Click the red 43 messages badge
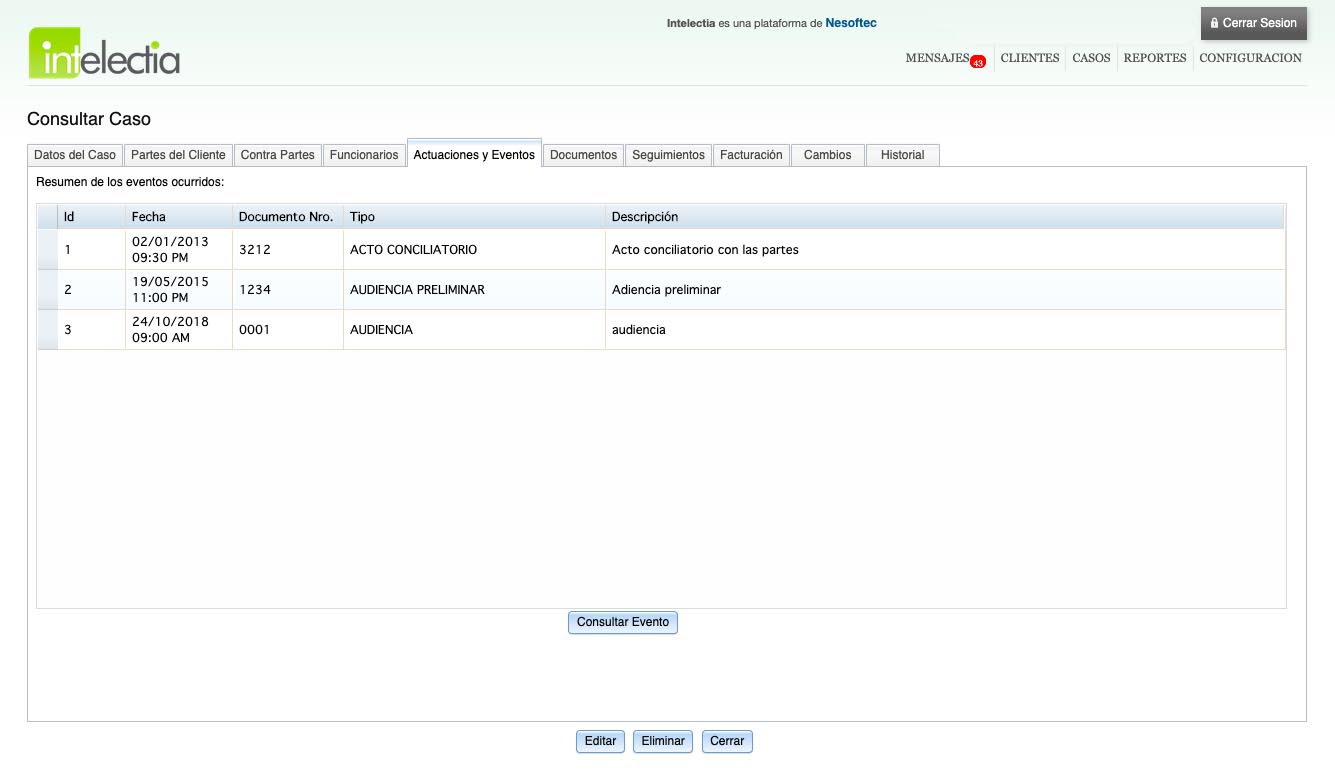 point(978,62)
